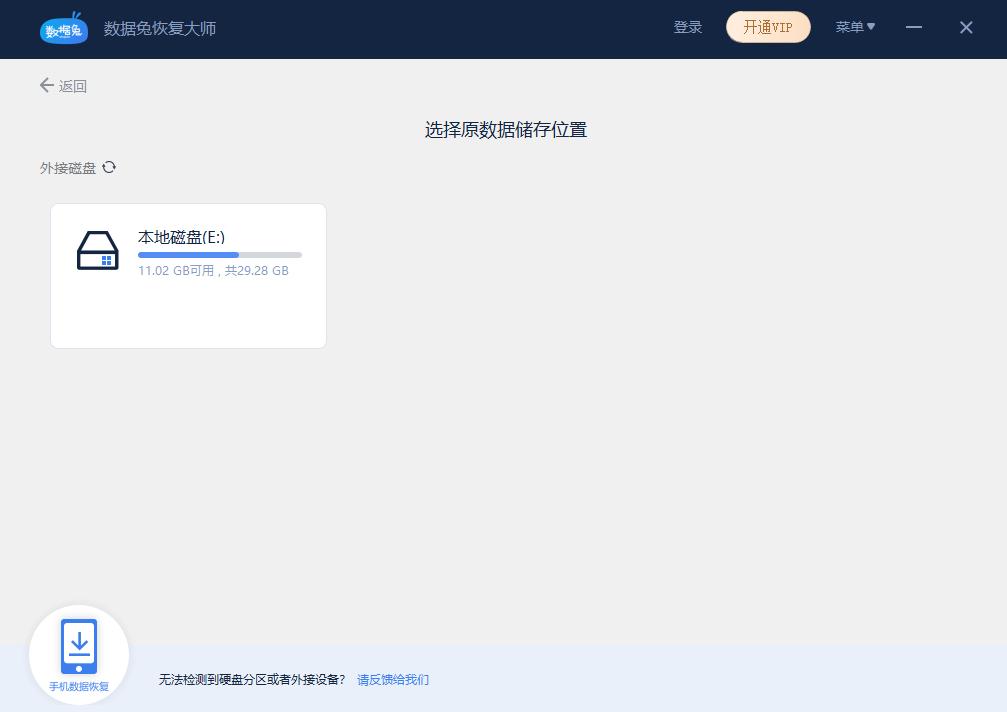1007x712 pixels.
Task: Open the 请反馈给我们 feedback link
Action: (x=392, y=679)
